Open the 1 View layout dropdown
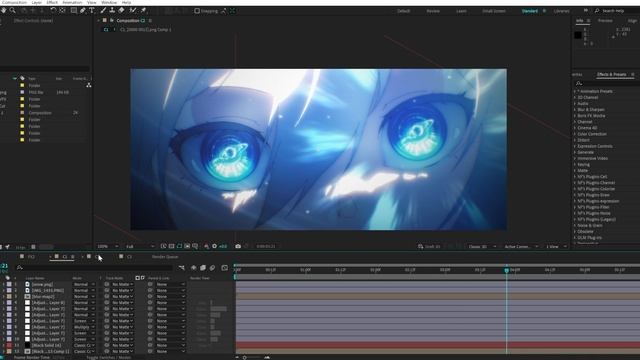Viewport: 640px width, 360px height. point(556,247)
